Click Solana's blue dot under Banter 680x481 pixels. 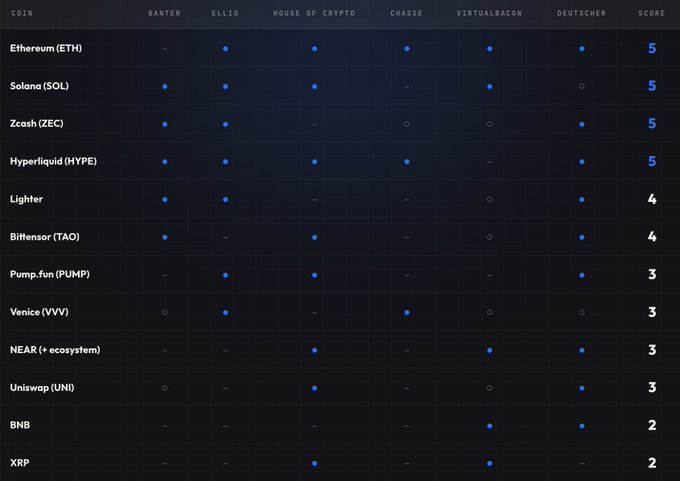tap(165, 86)
